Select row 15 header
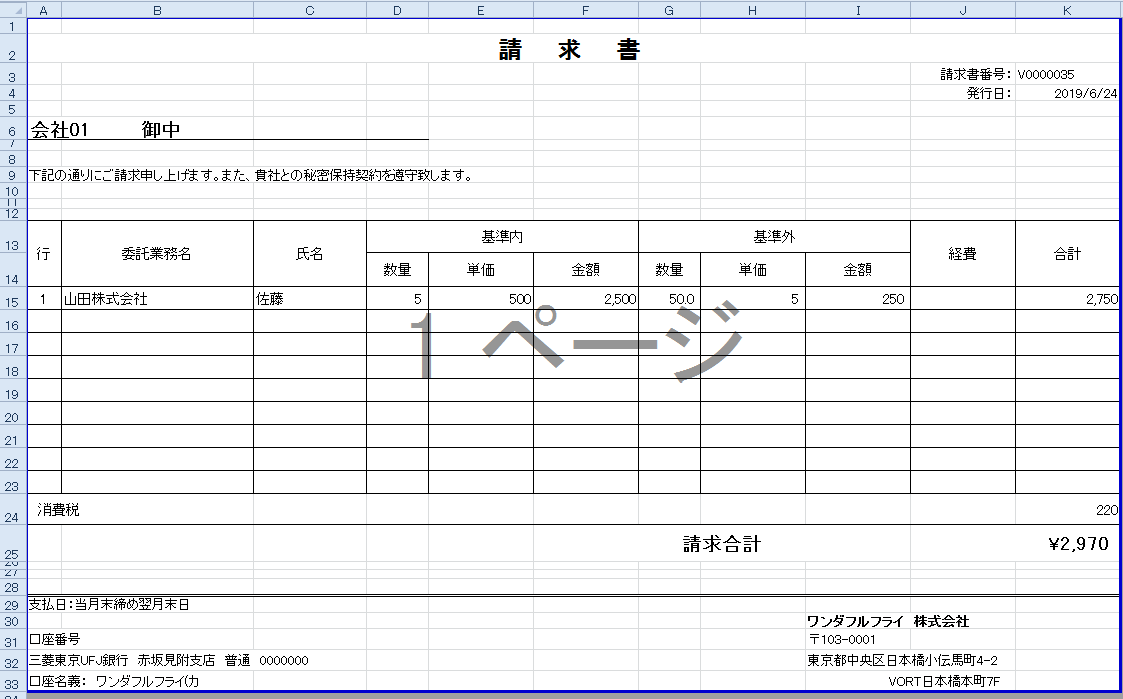Viewport: 1123px width, 699px height. pos(13,299)
